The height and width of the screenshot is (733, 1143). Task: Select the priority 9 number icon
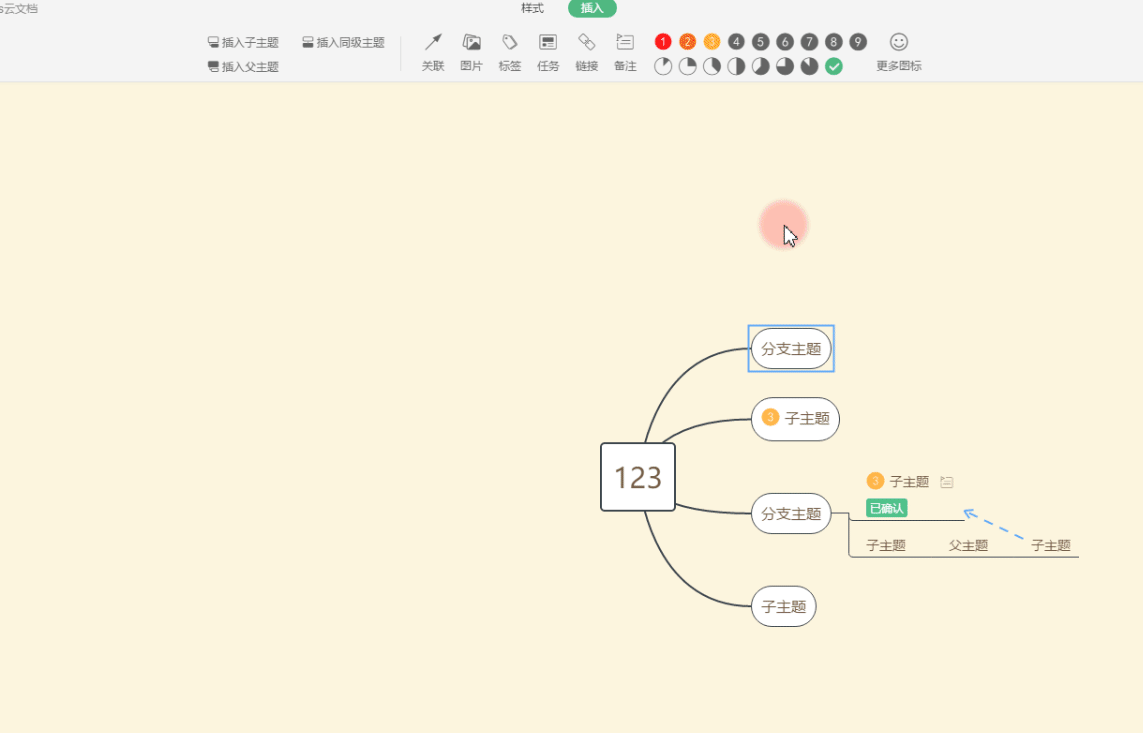pyautogui.click(x=857, y=41)
